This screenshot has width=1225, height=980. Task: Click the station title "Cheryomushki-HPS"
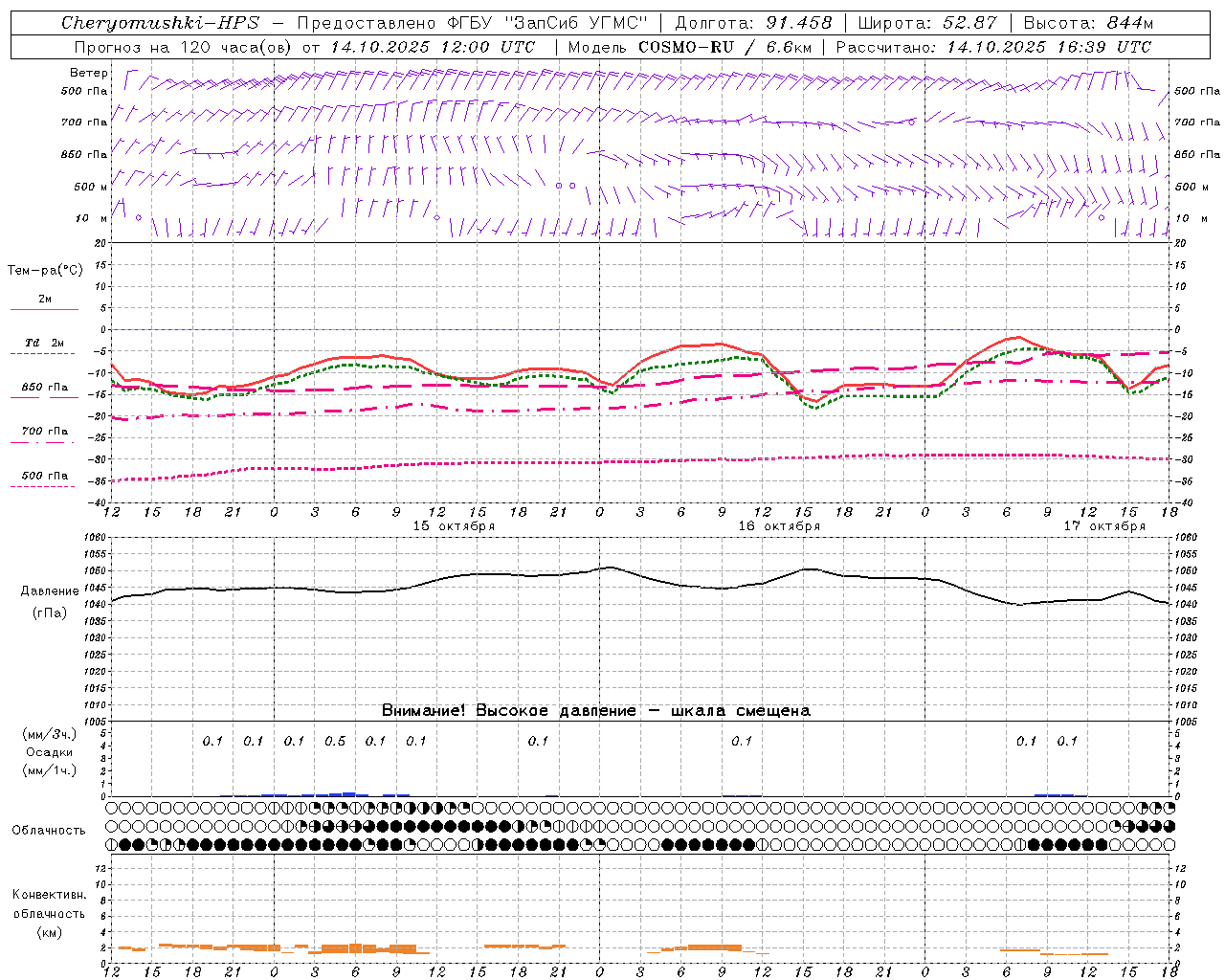pyautogui.click(x=161, y=23)
